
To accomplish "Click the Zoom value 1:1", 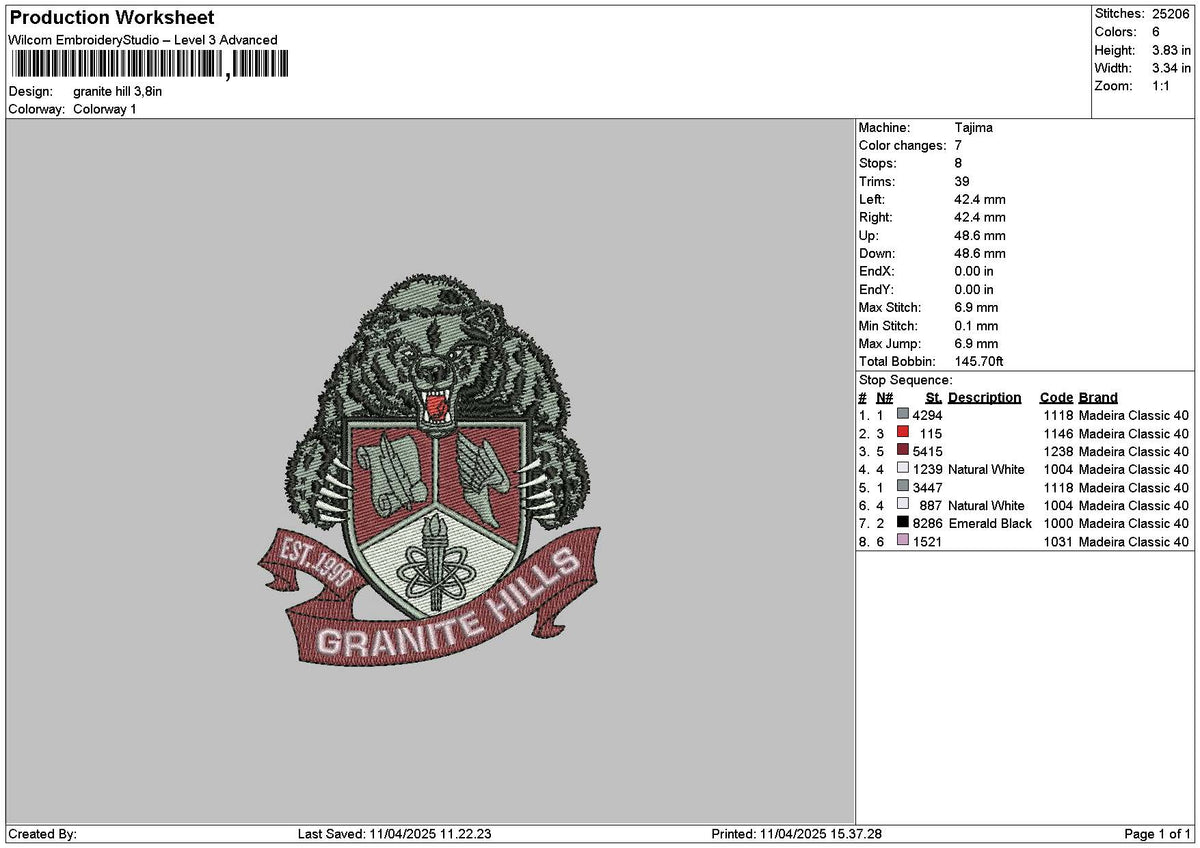I will point(1163,86).
